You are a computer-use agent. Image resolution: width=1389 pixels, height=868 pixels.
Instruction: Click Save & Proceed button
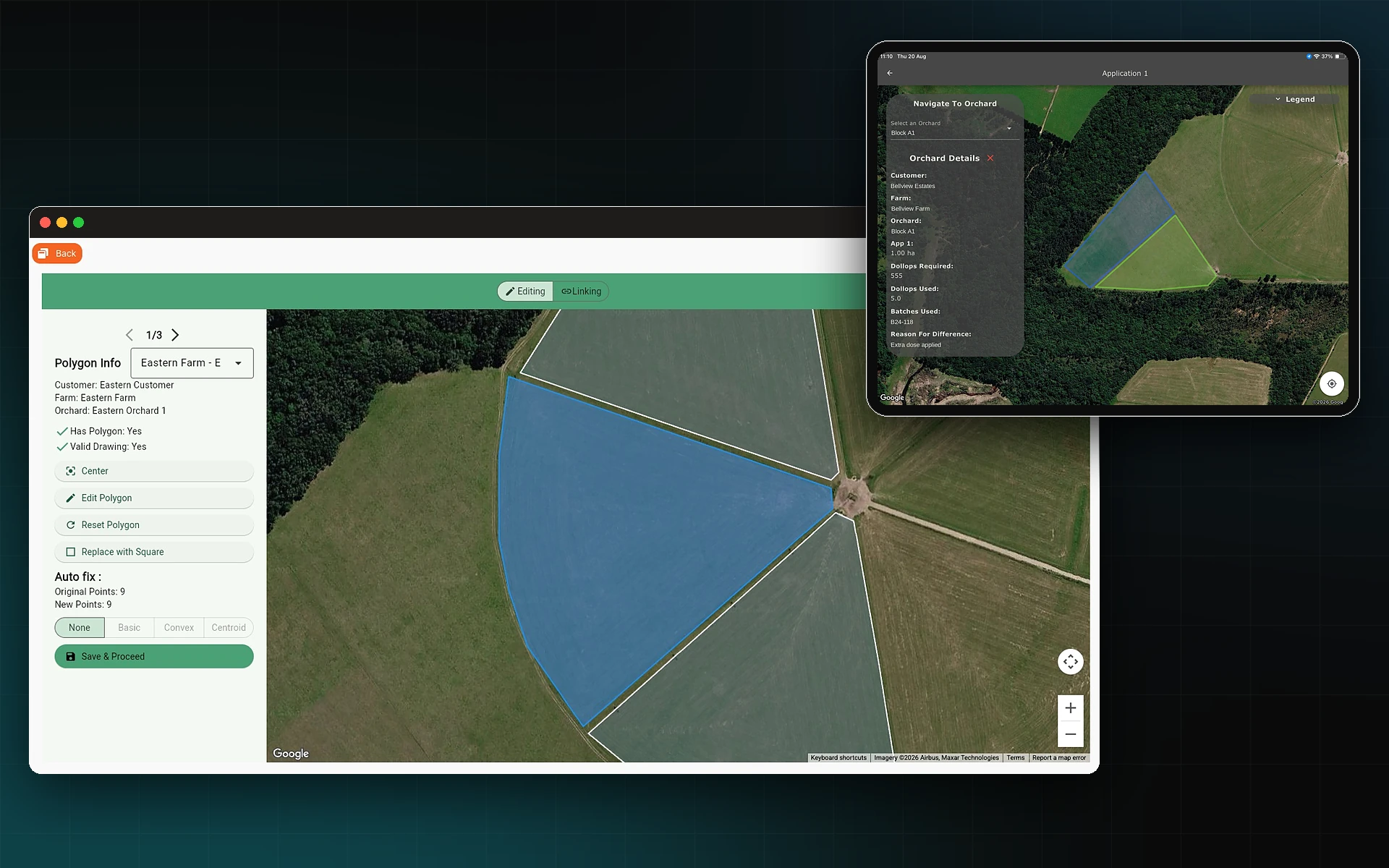(x=154, y=656)
